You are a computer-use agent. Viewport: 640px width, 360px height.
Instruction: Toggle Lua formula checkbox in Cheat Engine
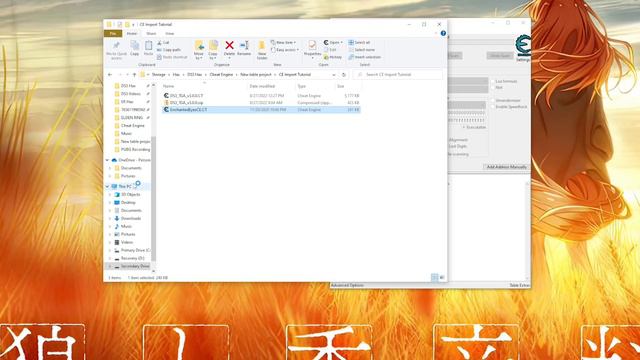[x=493, y=82]
